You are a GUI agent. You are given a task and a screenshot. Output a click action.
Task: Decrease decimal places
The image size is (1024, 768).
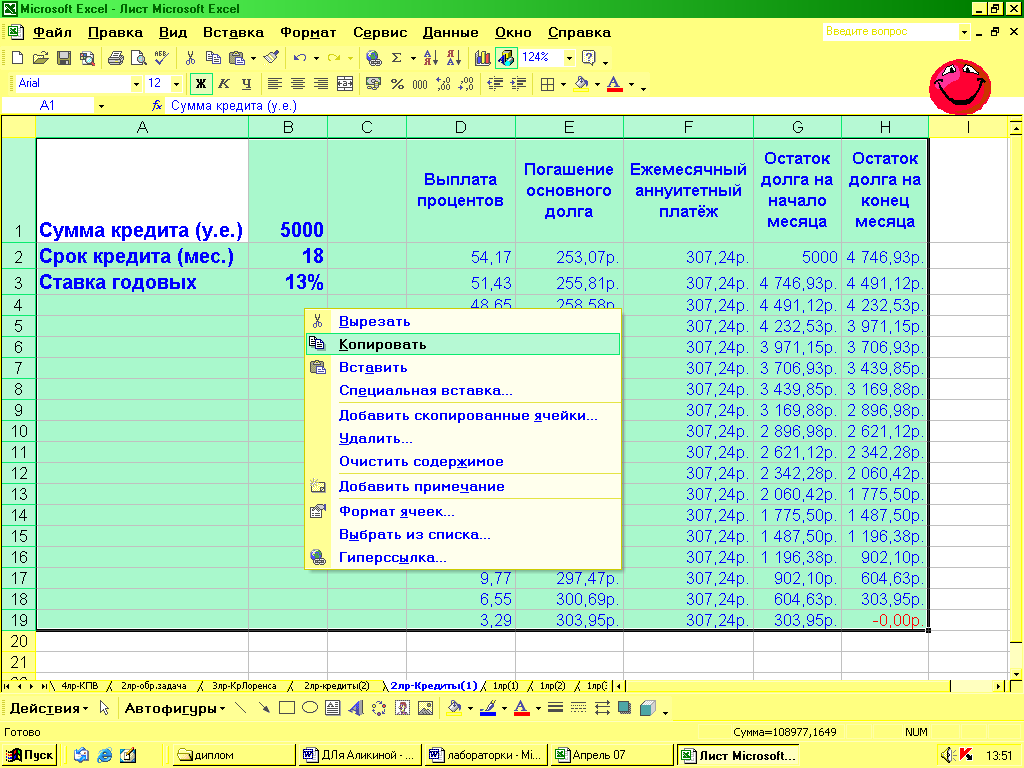tap(466, 84)
